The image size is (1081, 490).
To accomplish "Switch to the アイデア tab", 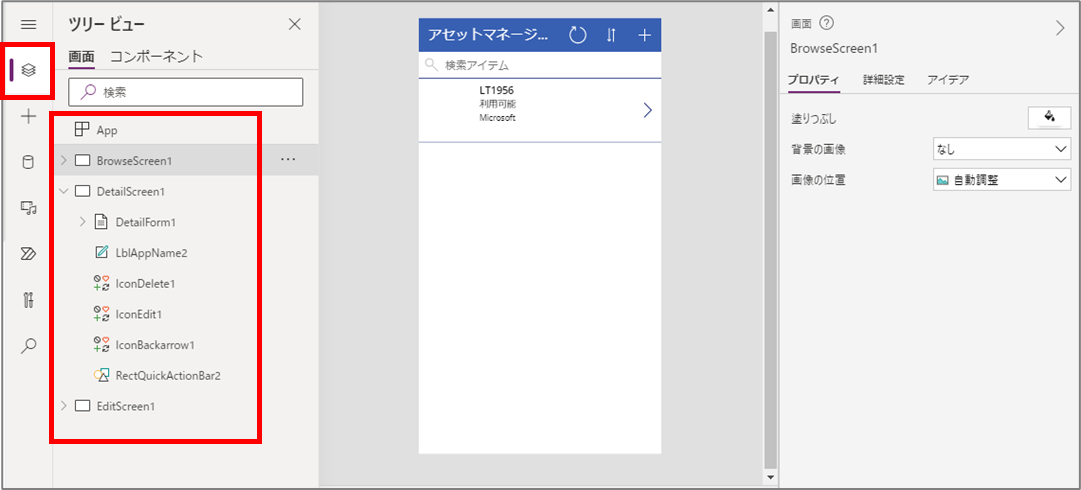I will pos(949,79).
